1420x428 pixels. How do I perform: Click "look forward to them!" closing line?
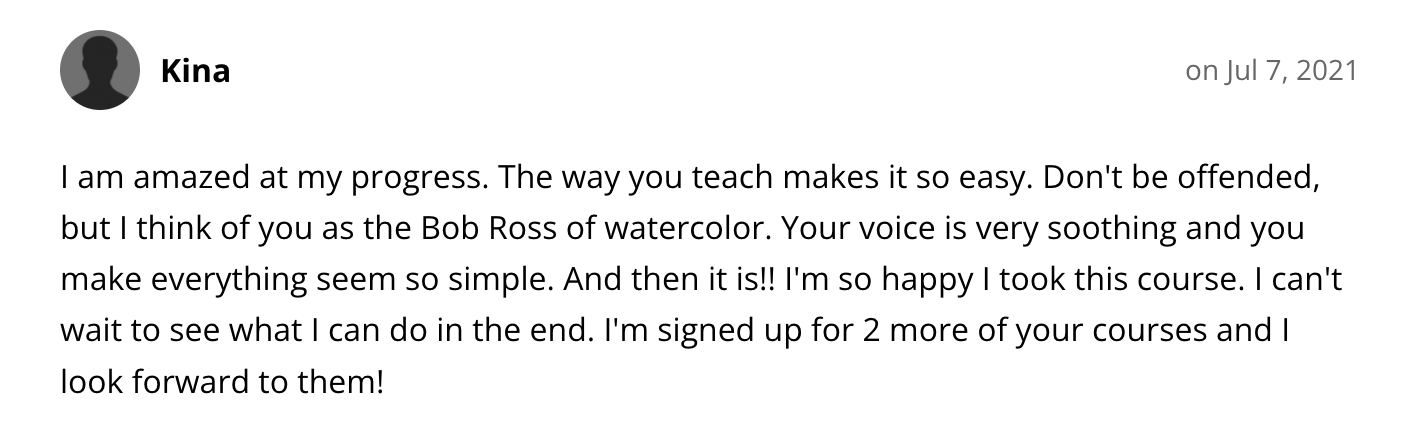[222, 382]
